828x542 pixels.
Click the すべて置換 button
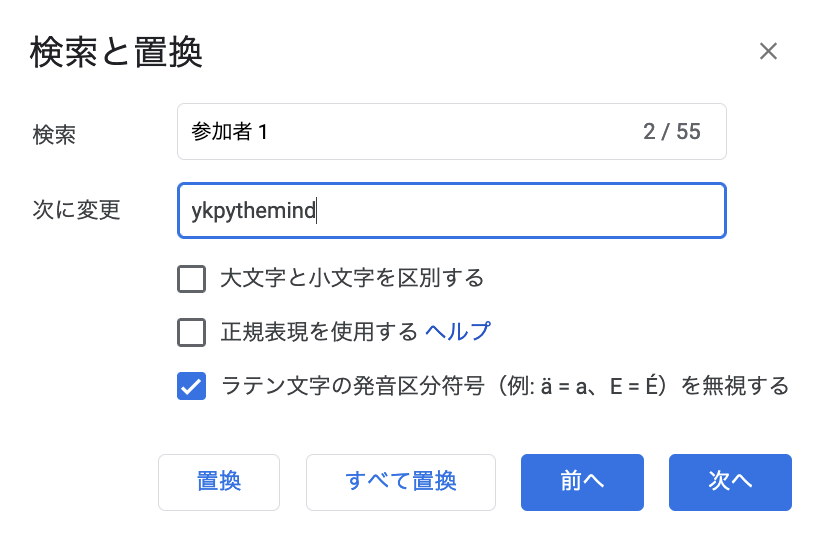(x=401, y=482)
